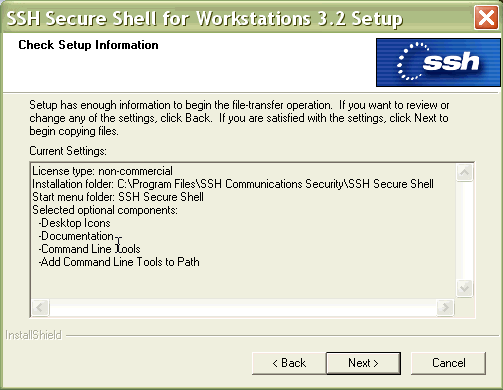Click the Command Line Tools entry
503x390 pixels.
pyautogui.click(x=89, y=249)
